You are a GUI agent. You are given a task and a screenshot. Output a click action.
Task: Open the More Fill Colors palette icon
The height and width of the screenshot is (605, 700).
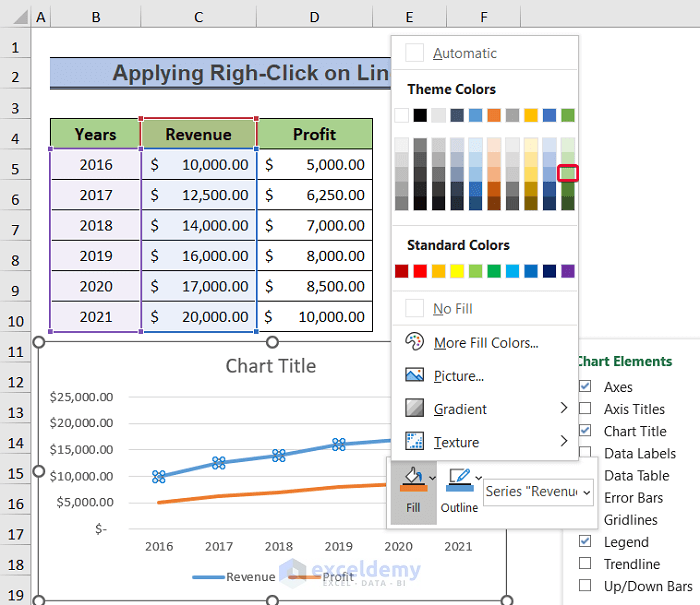414,342
